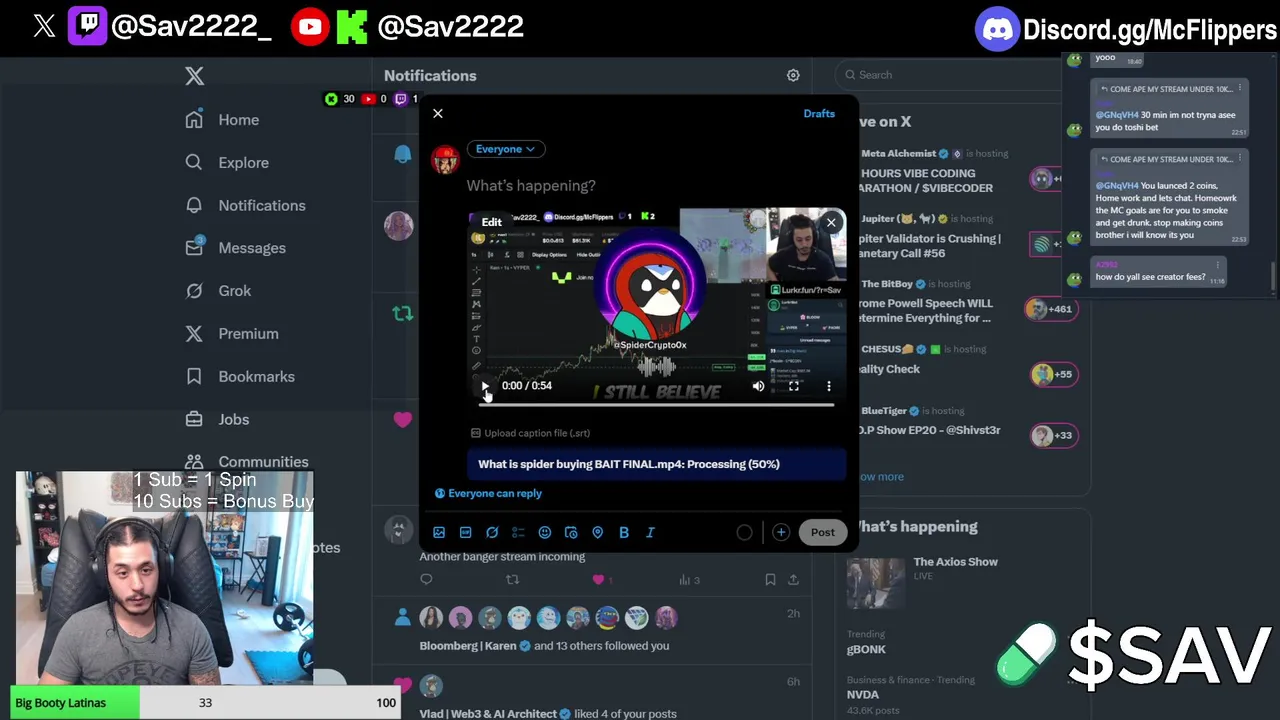Like Another banger stream post
The height and width of the screenshot is (720, 1280).
599,580
